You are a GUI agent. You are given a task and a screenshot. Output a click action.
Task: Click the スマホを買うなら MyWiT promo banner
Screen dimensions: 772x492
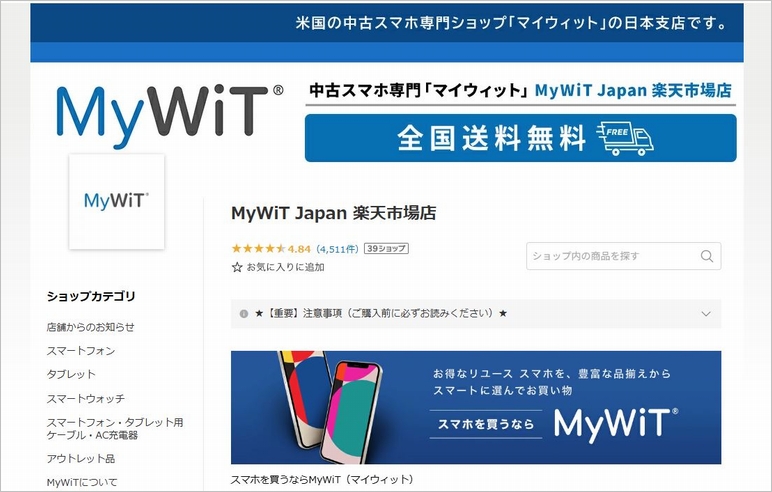pyautogui.click(x=476, y=407)
